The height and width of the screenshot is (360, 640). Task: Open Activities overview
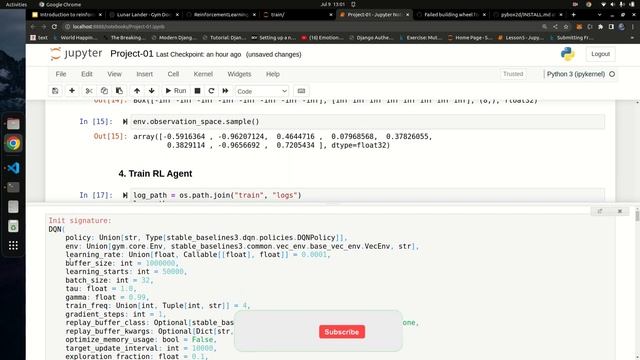pyautogui.click(x=16, y=4)
